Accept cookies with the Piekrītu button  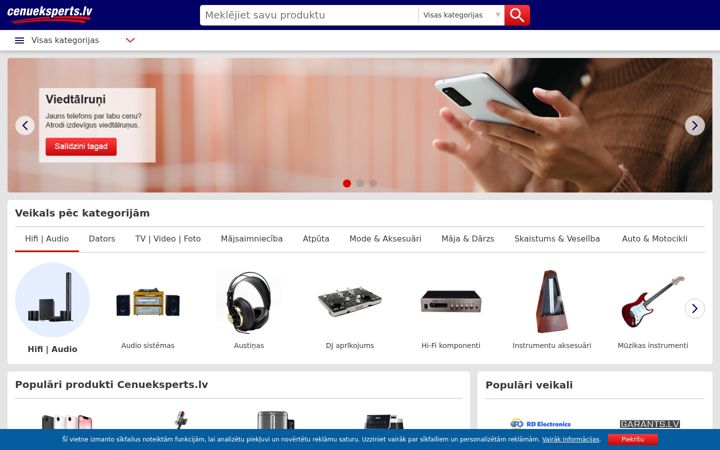click(633, 439)
